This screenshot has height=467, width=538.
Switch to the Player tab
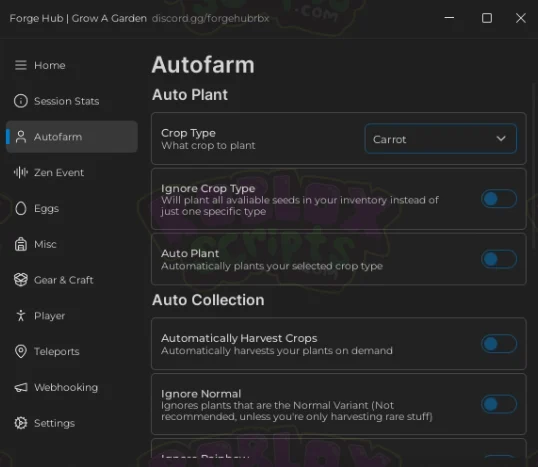tap(72, 315)
